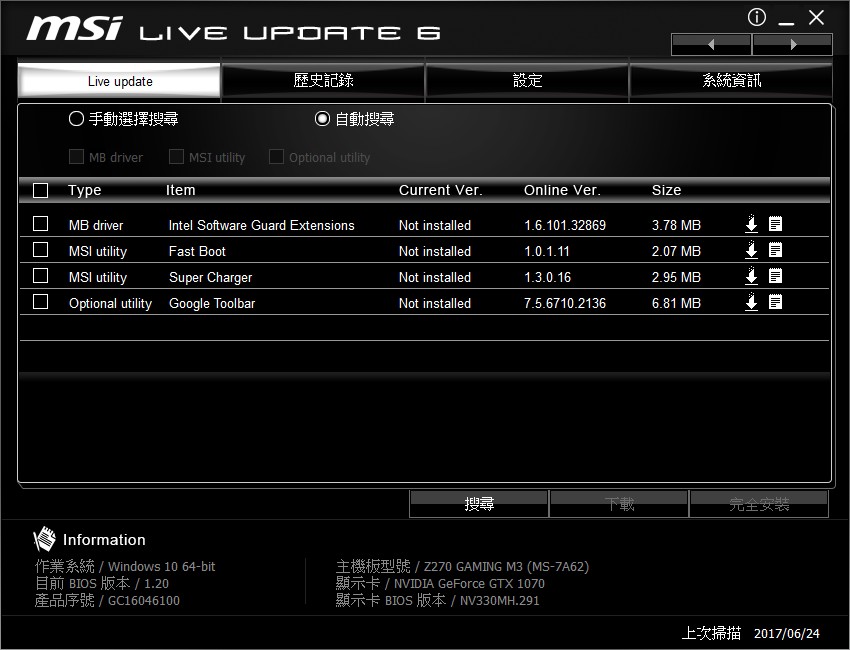Image resolution: width=850 pixels, height=650 pixels.
Task: Click the information (i) icon in title bar
Action: tap(757, 18)
